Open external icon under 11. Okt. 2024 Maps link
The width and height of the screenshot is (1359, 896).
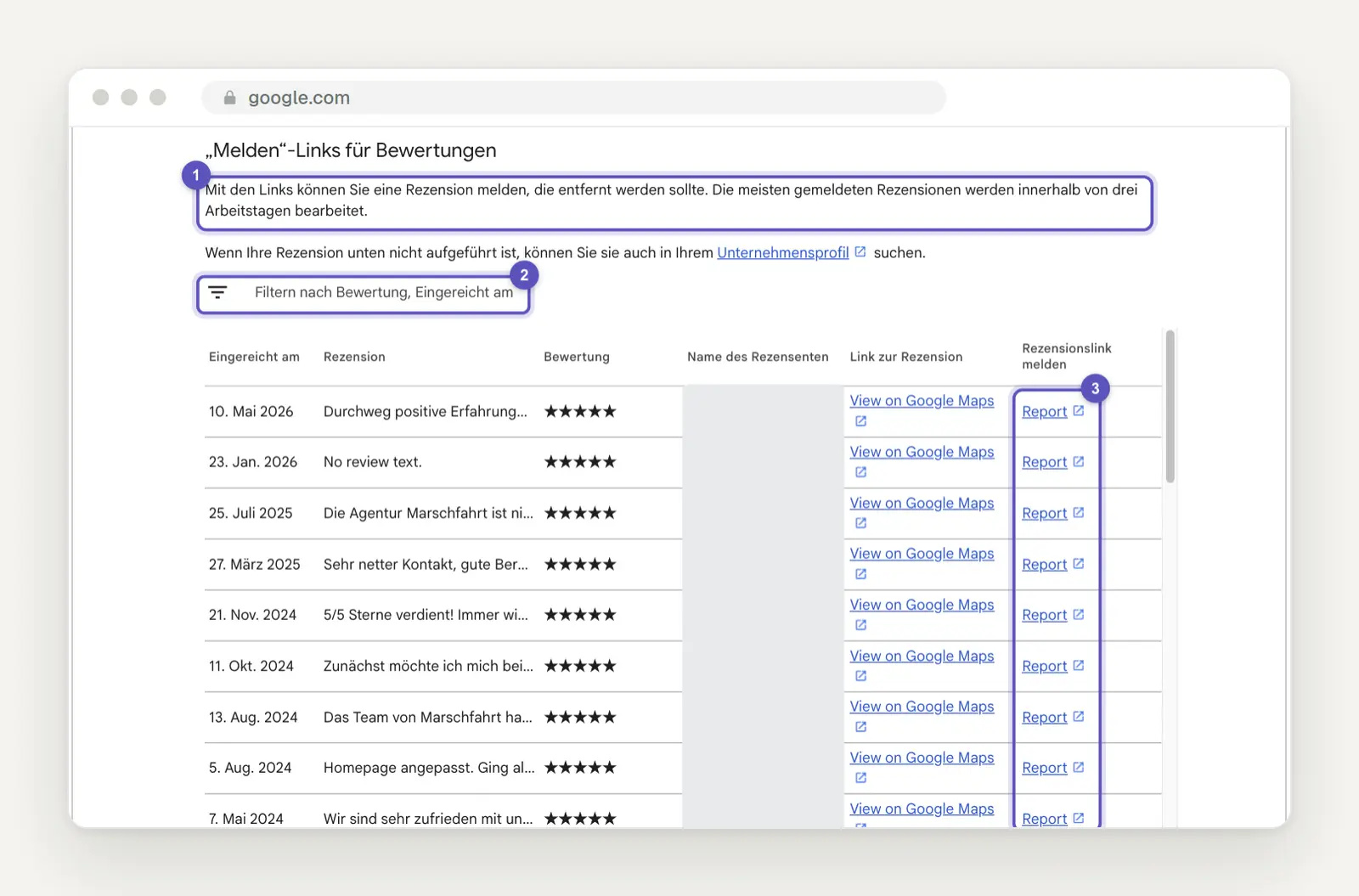860,676
